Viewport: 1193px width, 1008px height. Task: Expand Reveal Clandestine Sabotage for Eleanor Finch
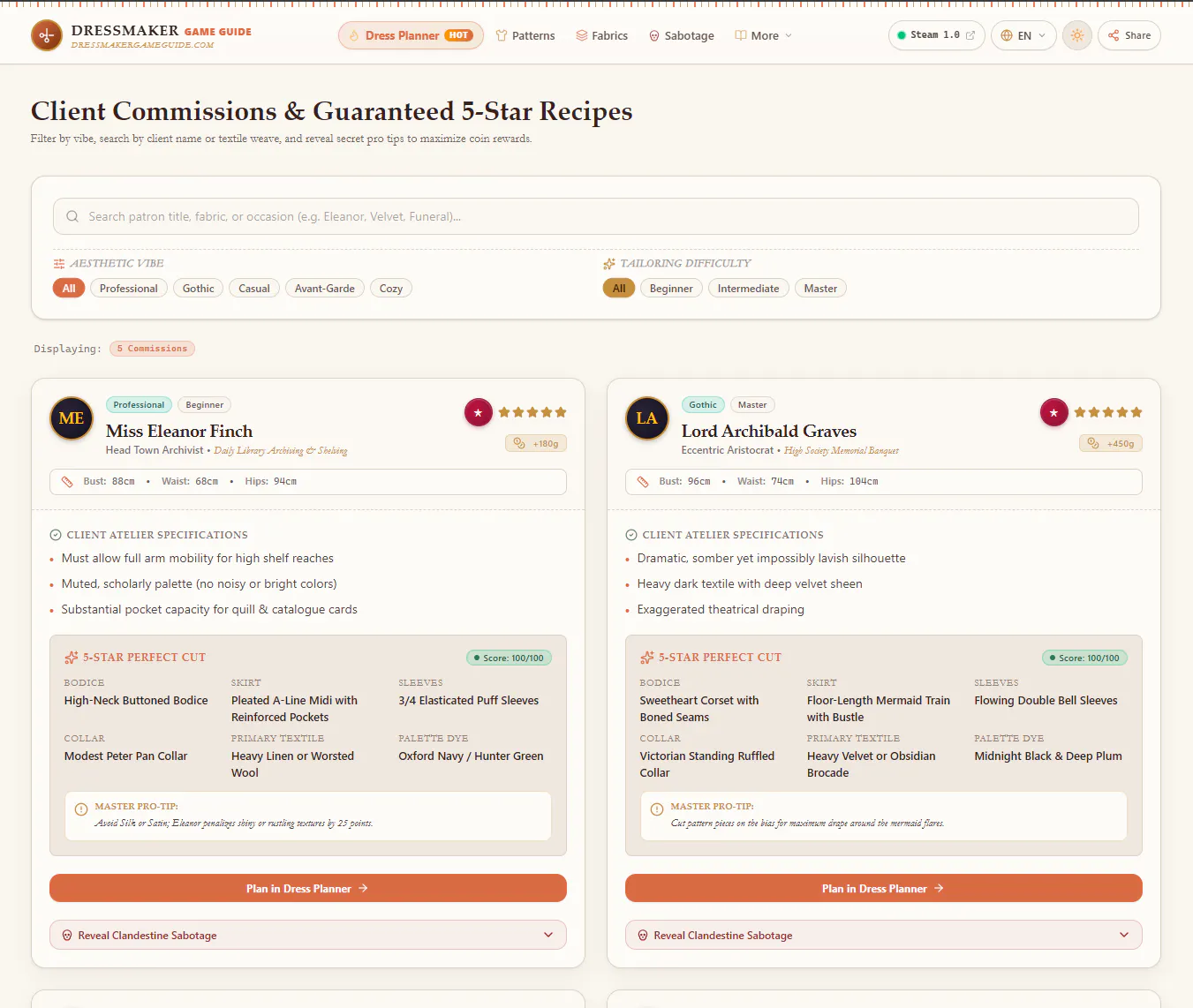tap(308, 935)
